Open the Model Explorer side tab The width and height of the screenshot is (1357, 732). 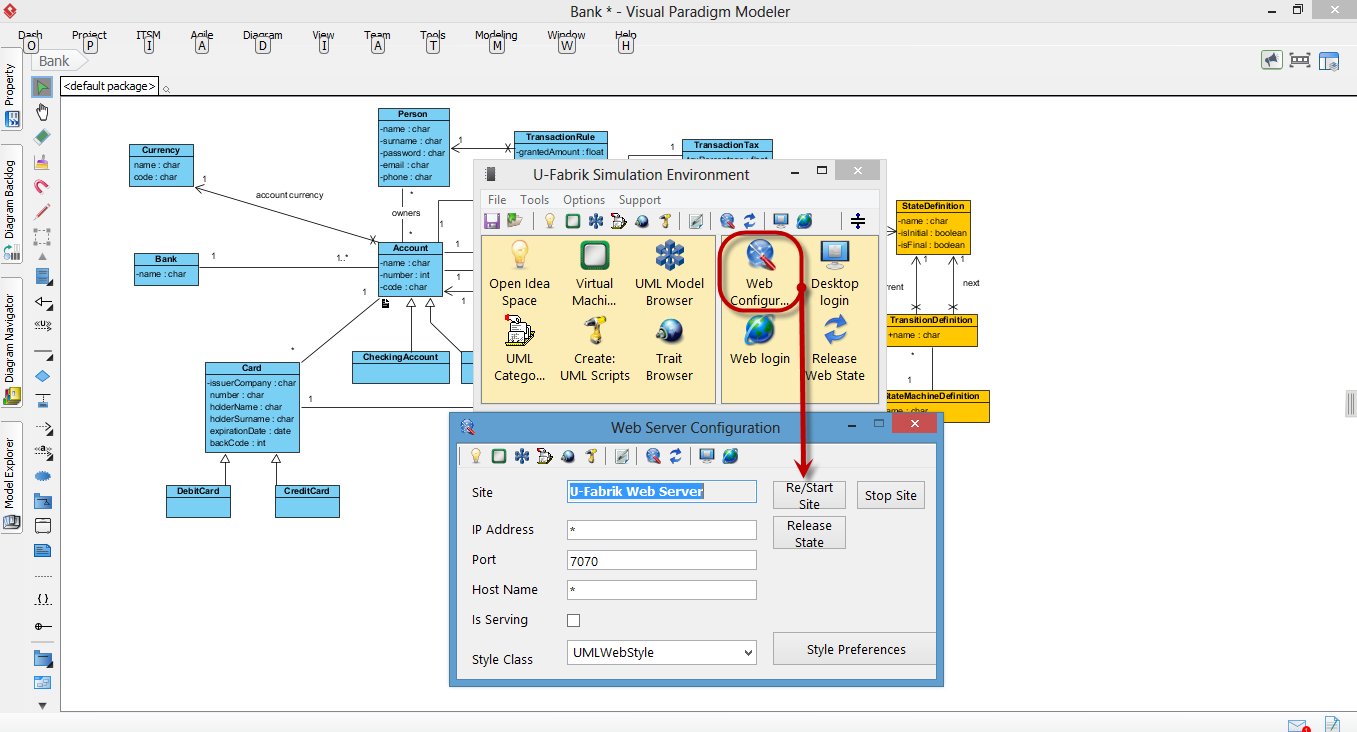tap(11, 477)
